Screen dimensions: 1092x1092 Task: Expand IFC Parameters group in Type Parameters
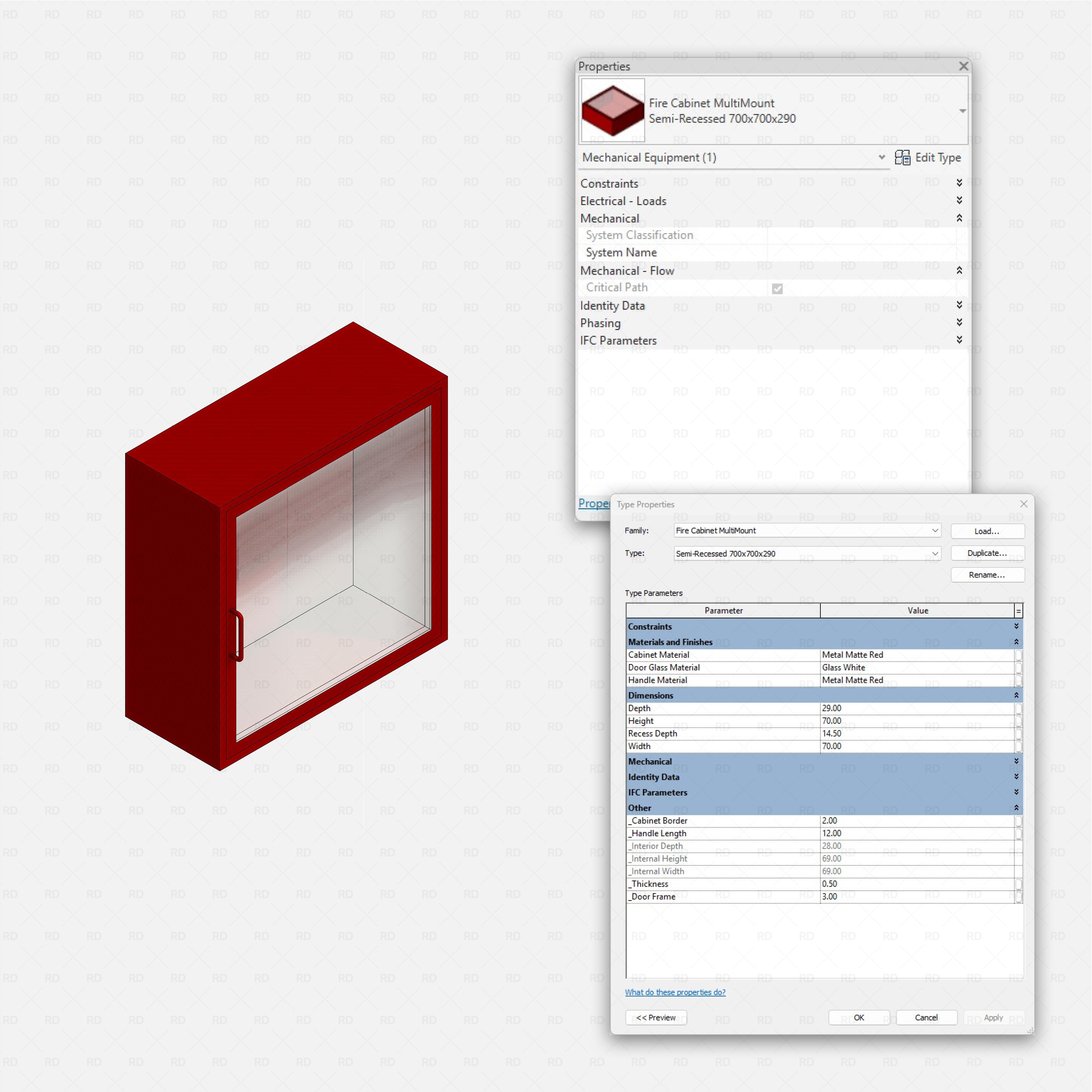click(1016, 792)
